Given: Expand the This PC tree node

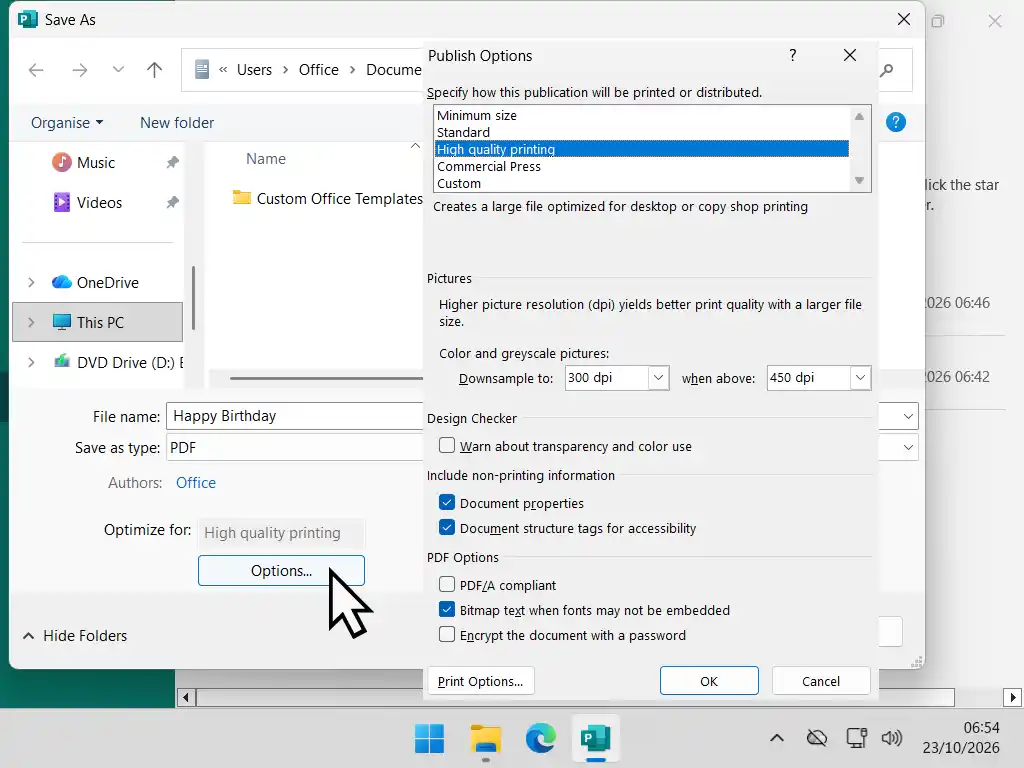Looking at the screenshot, I should [31, 323].
